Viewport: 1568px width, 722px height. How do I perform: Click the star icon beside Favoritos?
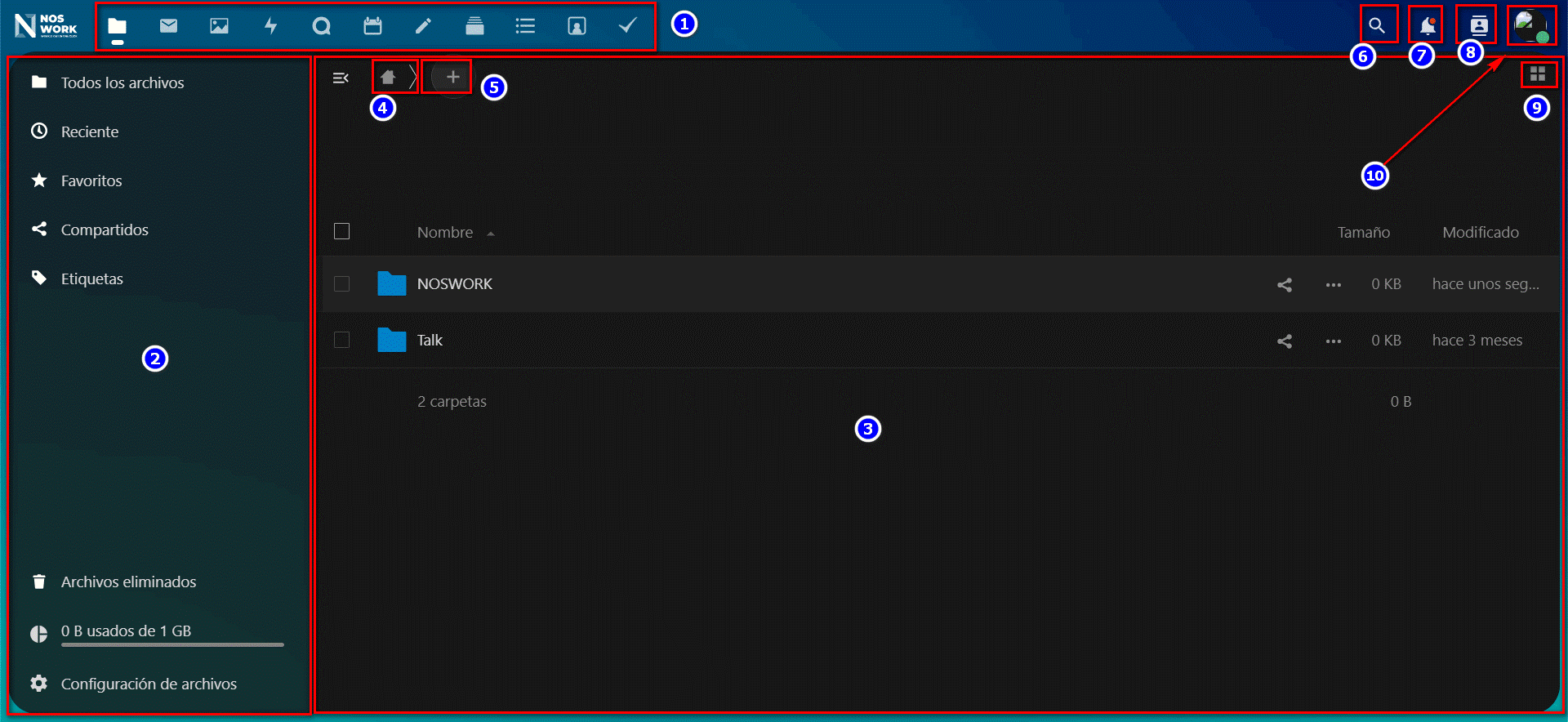(x=39, y=180)
